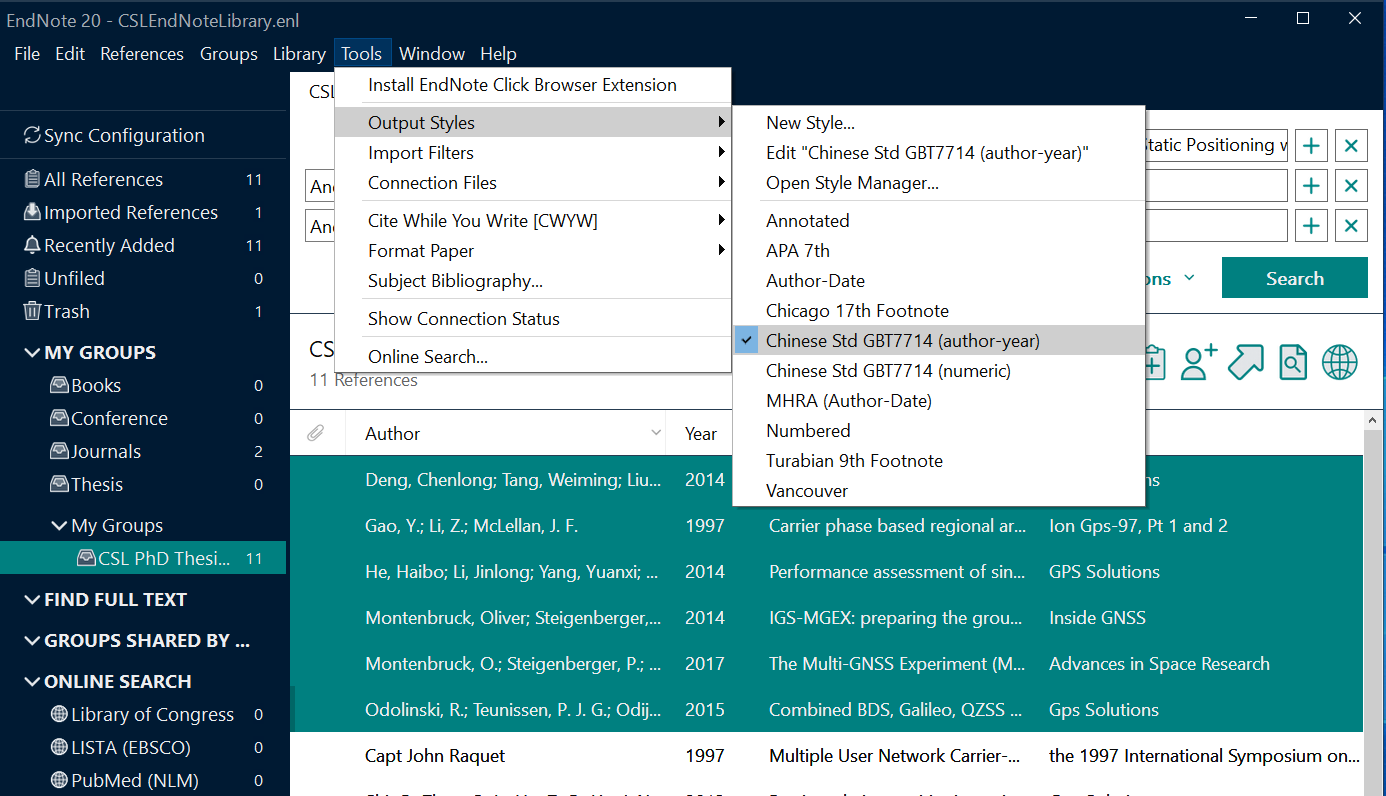The width and height of the screenshot is (1386, 796).
Task: Sort by the Year column header
Action: [x=701, y=434]
